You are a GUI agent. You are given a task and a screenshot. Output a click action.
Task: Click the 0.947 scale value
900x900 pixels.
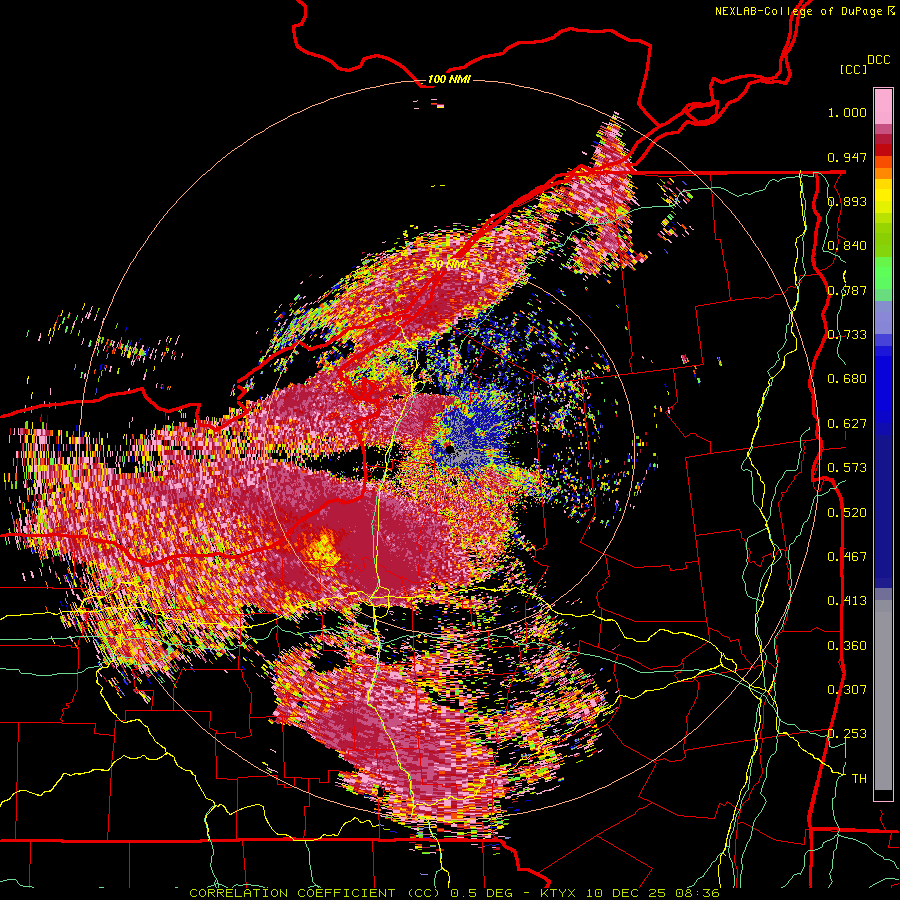[x=847, y=157]
